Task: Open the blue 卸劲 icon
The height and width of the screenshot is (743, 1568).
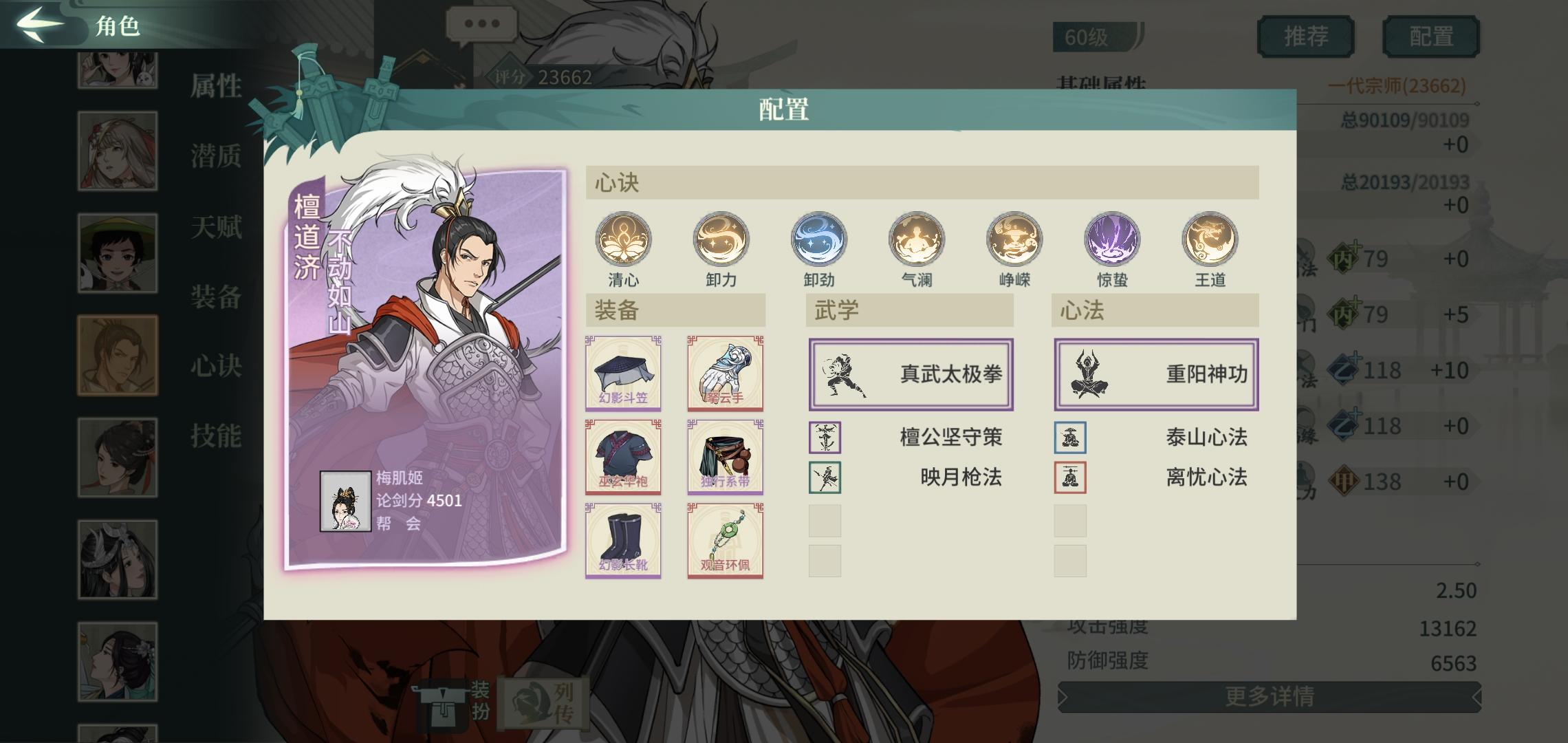Action: (x=818, y=239)
